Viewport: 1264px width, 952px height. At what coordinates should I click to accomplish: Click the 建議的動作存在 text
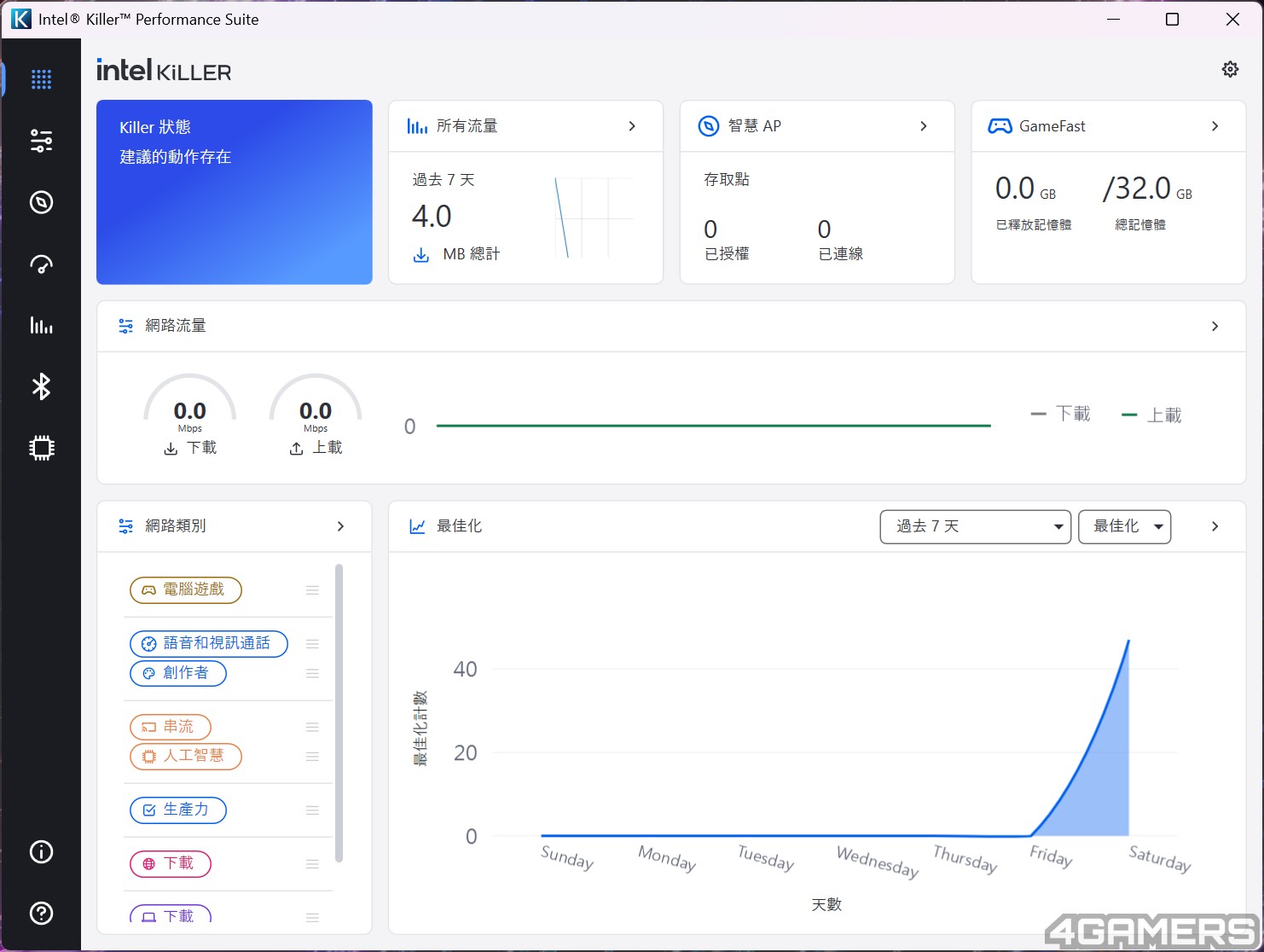click(x=176, y=157)
